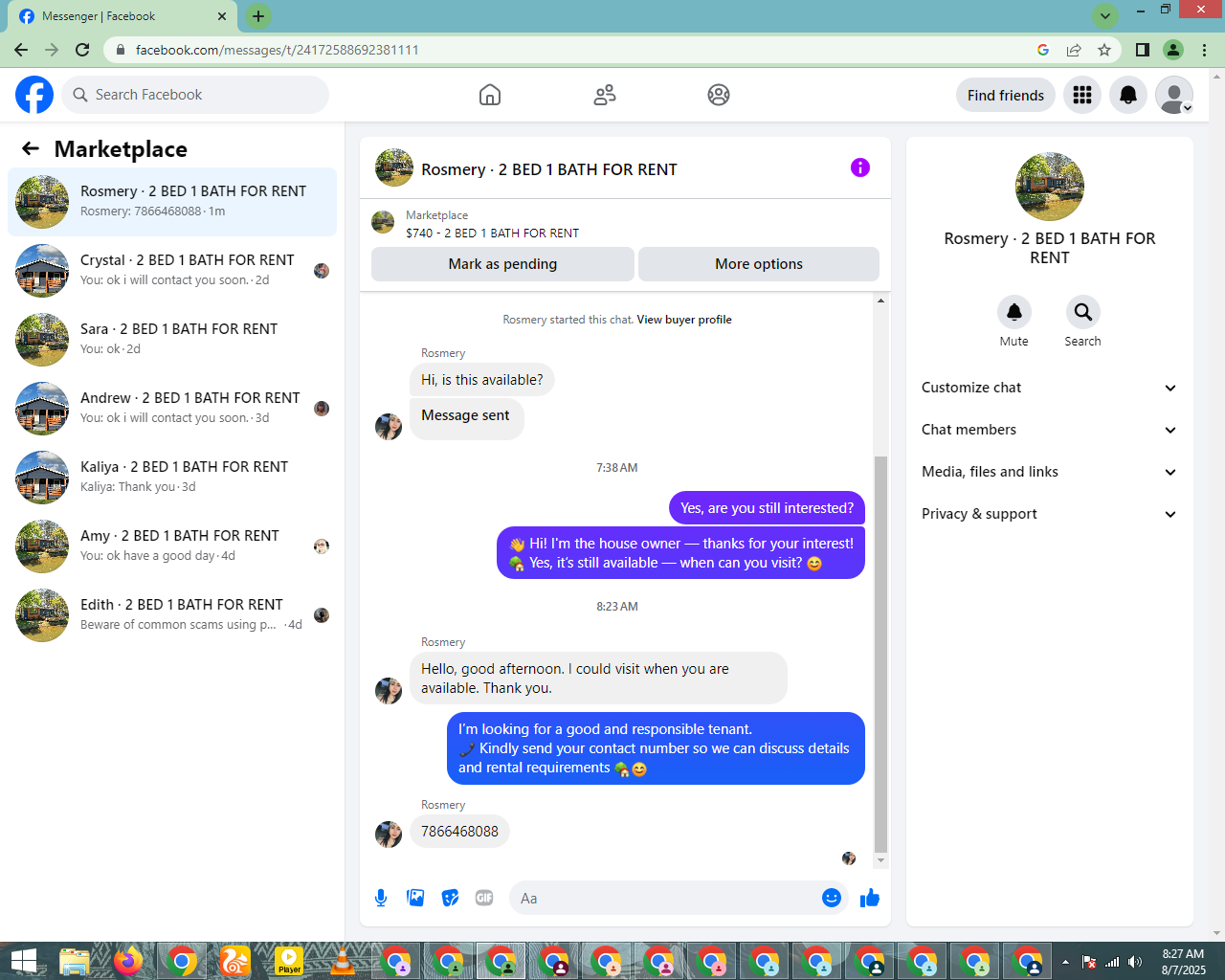Open conversation information purple icon
1225x980 pixels.
pos(860,167)
